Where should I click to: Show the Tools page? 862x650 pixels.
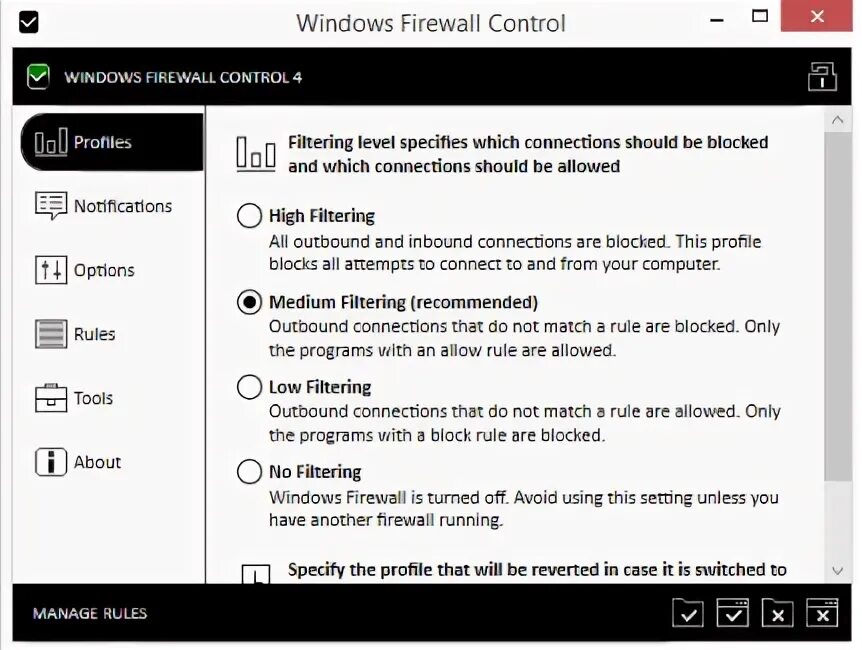pyautogui.click(x=93, y=398)
